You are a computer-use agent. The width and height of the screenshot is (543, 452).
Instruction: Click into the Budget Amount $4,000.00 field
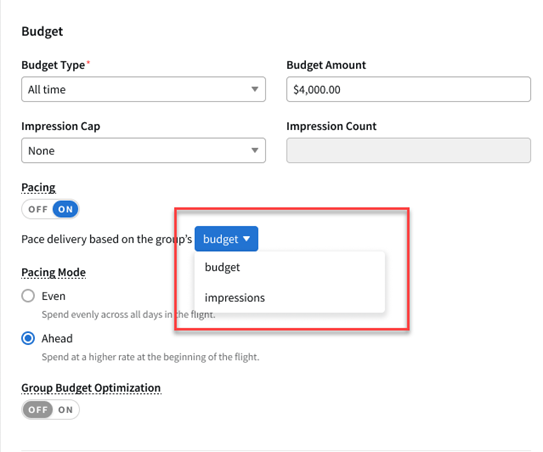pos(408,89)
